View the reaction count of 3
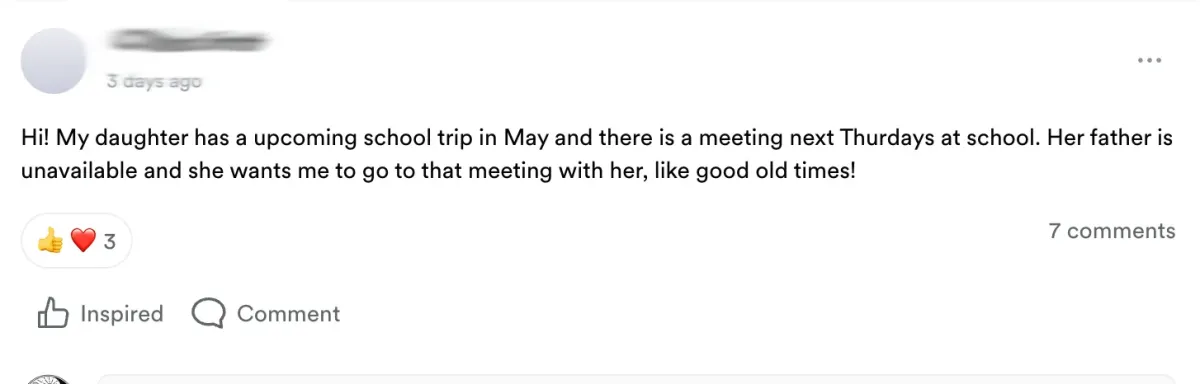The image size is (1200, 384). 110,241
